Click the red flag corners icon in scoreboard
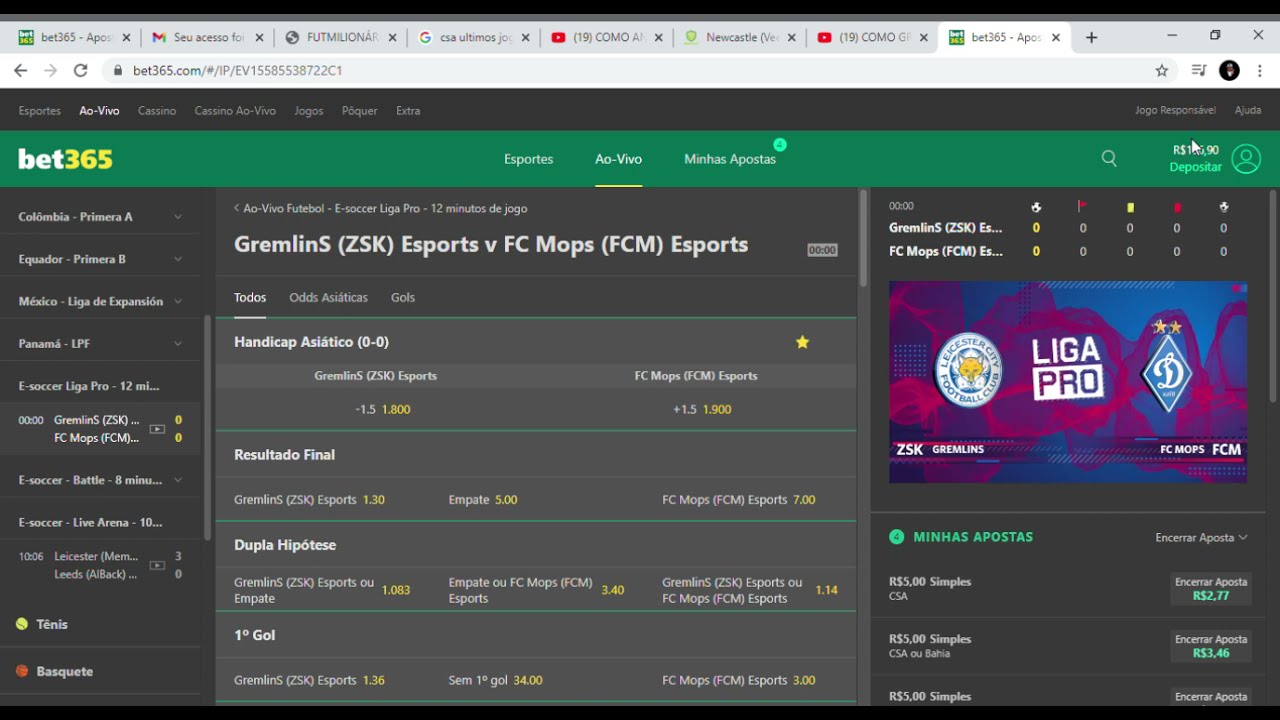This screenshot has height=720, width=1280. 1082,207
